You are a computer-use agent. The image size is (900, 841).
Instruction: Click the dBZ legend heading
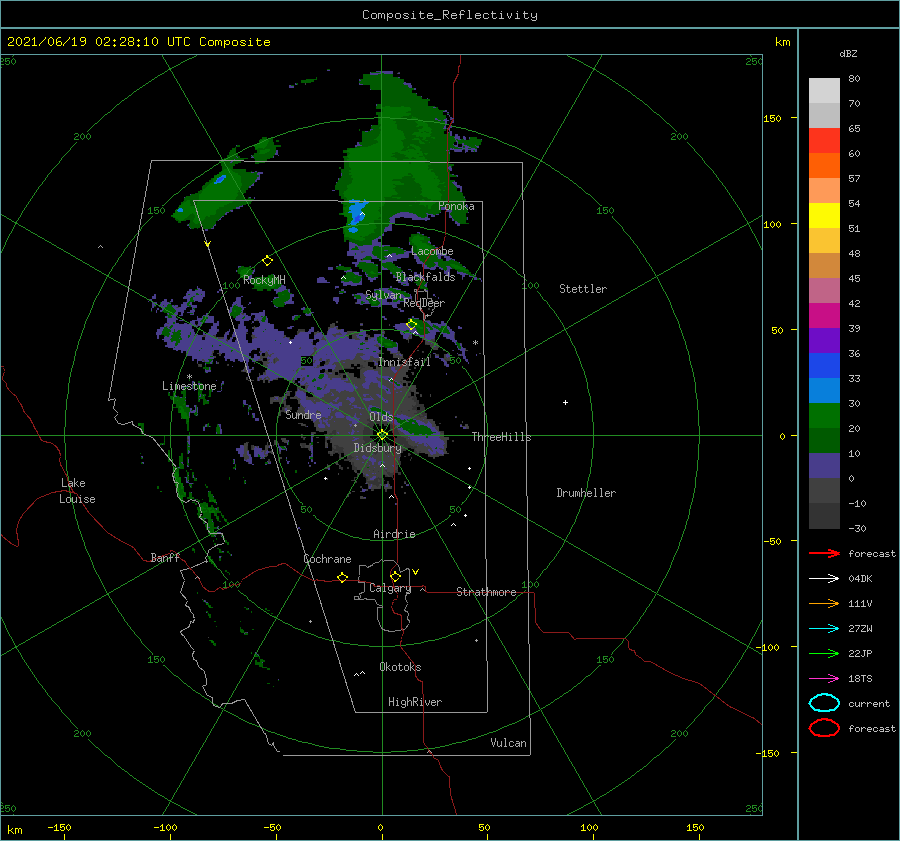click(848, 53)
